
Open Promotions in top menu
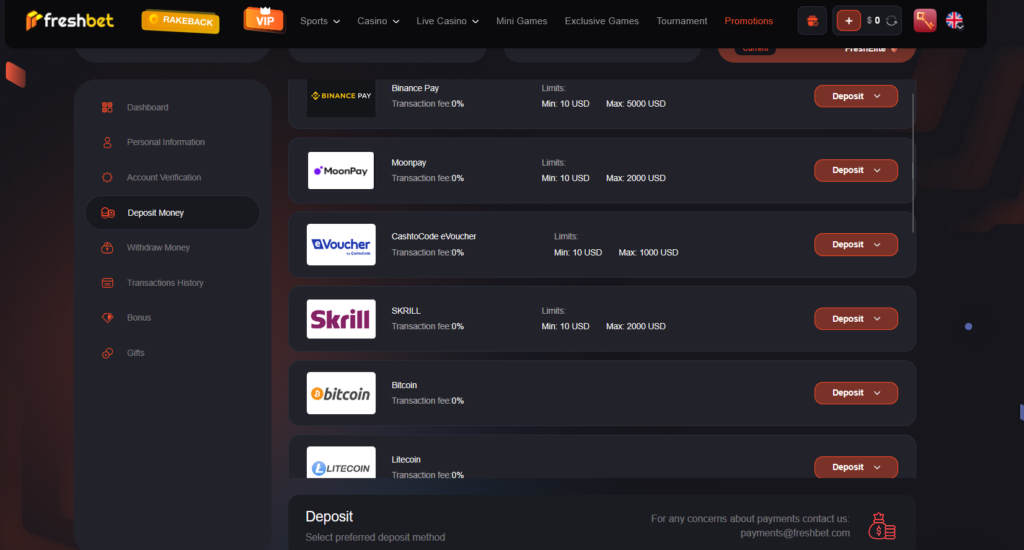748,21
